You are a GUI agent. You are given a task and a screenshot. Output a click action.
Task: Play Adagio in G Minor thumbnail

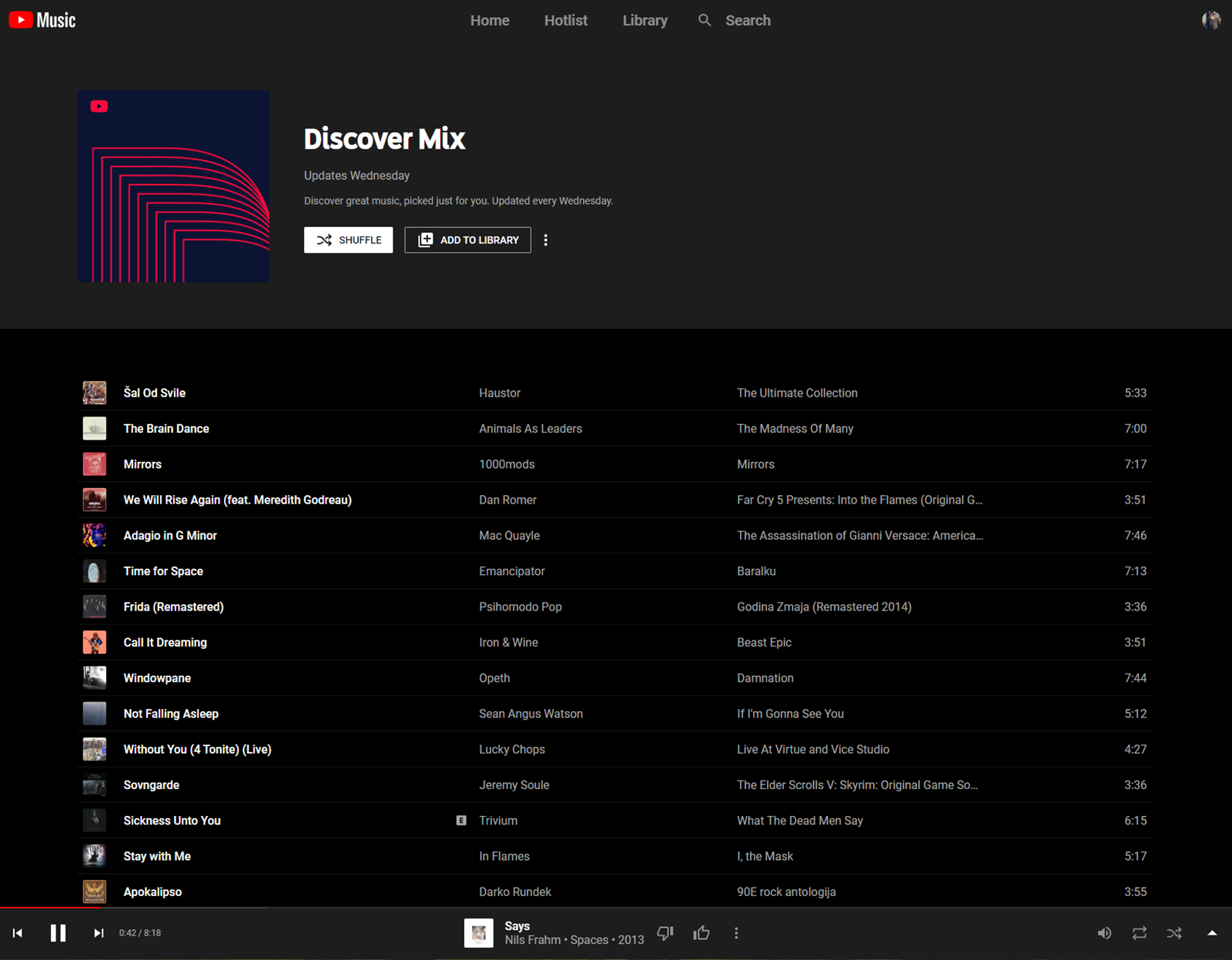coord(95,535)
